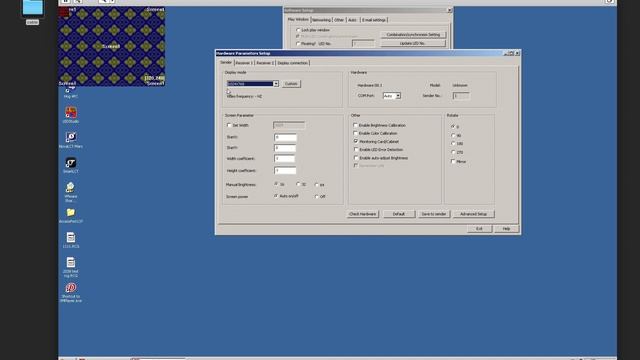
Task: Switch to the Sender tab
Action: pyautogui.click(x=226, y=62)
